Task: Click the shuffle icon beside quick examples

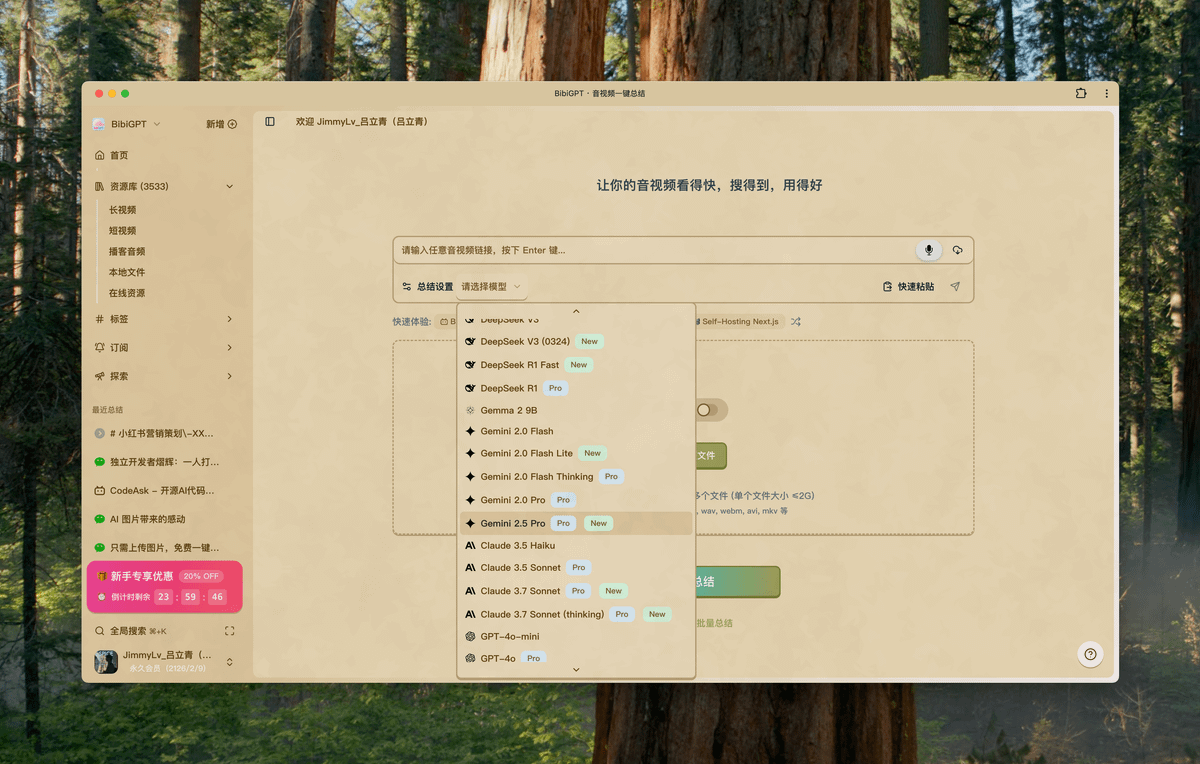Action: [x=796, y=322]
